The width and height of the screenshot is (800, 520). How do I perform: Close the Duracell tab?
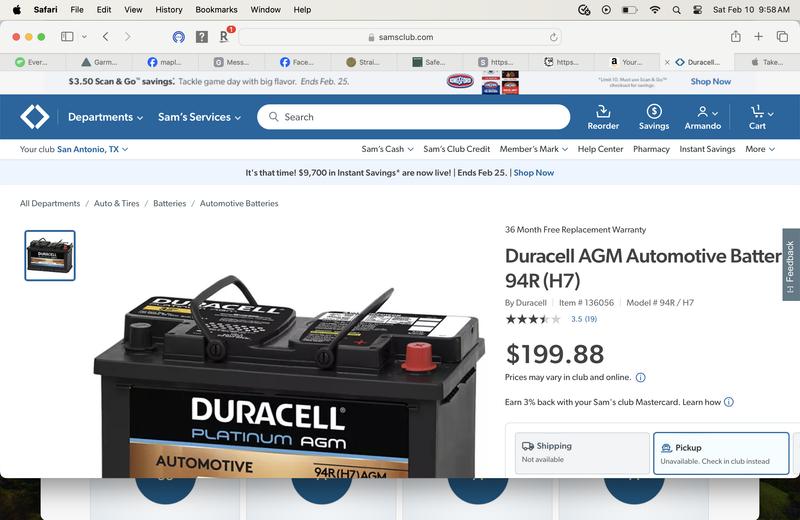point(667,62)
